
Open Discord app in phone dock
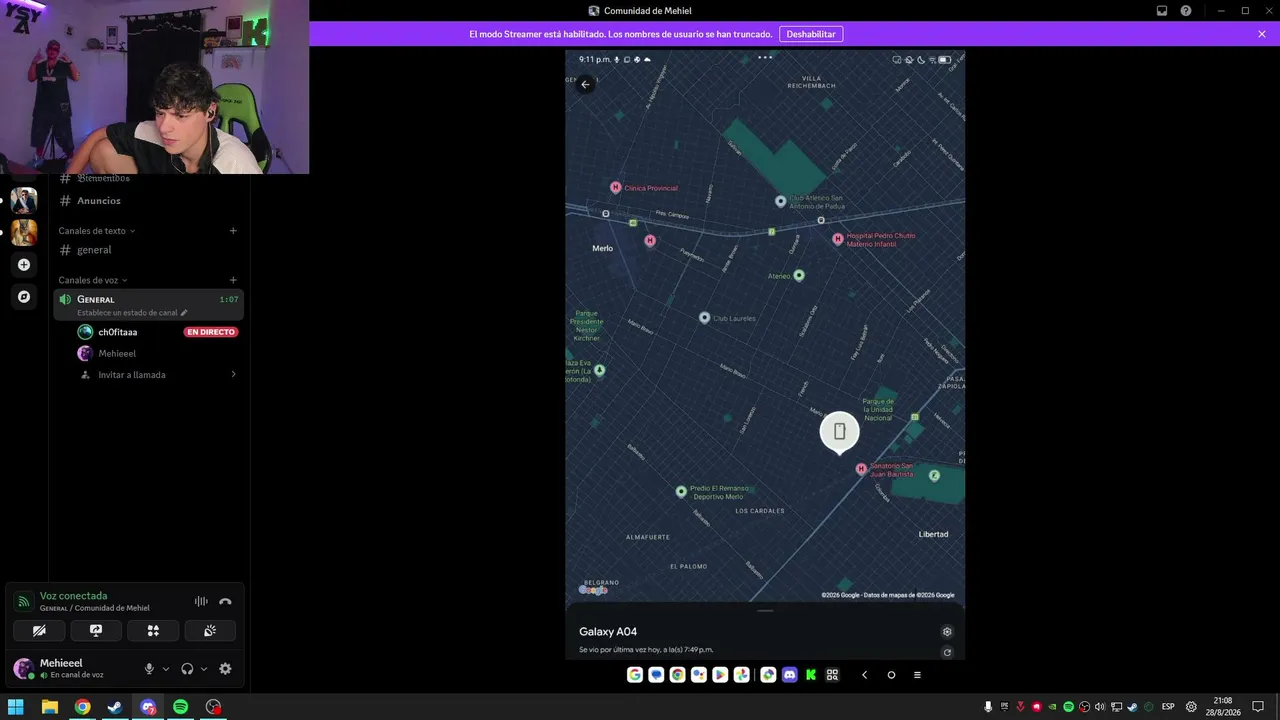pyautogui.click(x=789, y=675)
